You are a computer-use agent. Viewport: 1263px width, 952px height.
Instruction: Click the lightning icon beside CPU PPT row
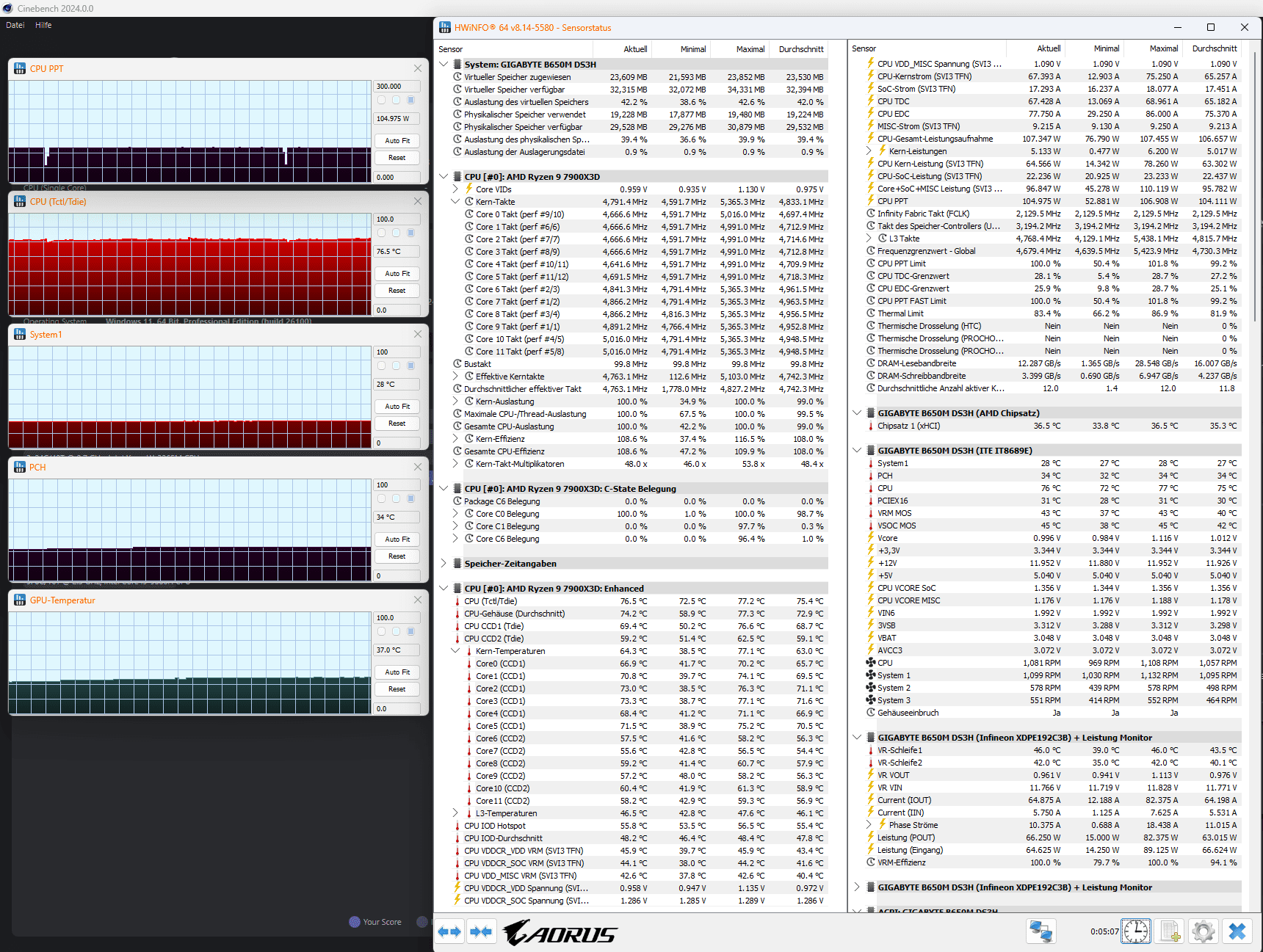tap(871, 201)
